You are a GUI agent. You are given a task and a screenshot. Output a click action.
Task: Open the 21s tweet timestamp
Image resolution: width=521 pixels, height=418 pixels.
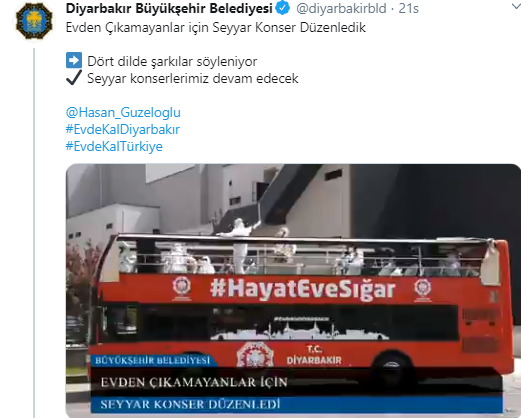(x=408, y=8)
